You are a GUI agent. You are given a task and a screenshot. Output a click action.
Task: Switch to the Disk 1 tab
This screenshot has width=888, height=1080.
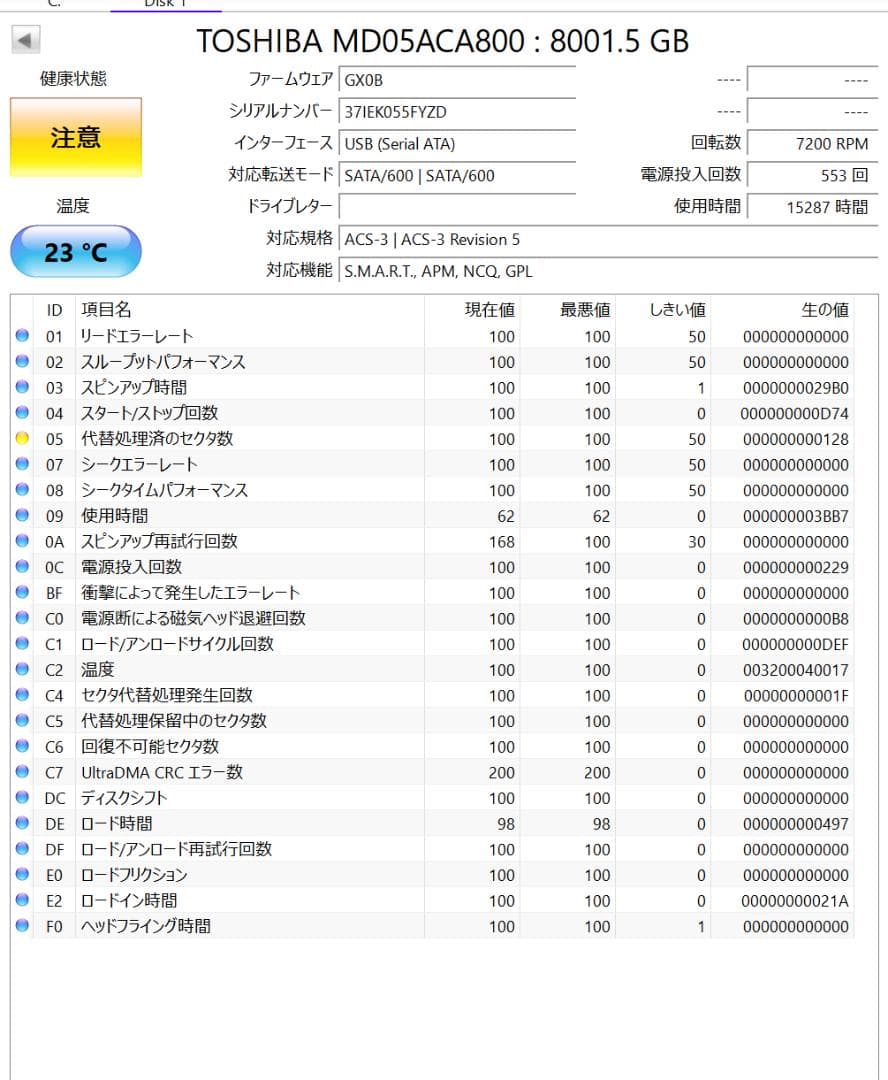(168, 5)
